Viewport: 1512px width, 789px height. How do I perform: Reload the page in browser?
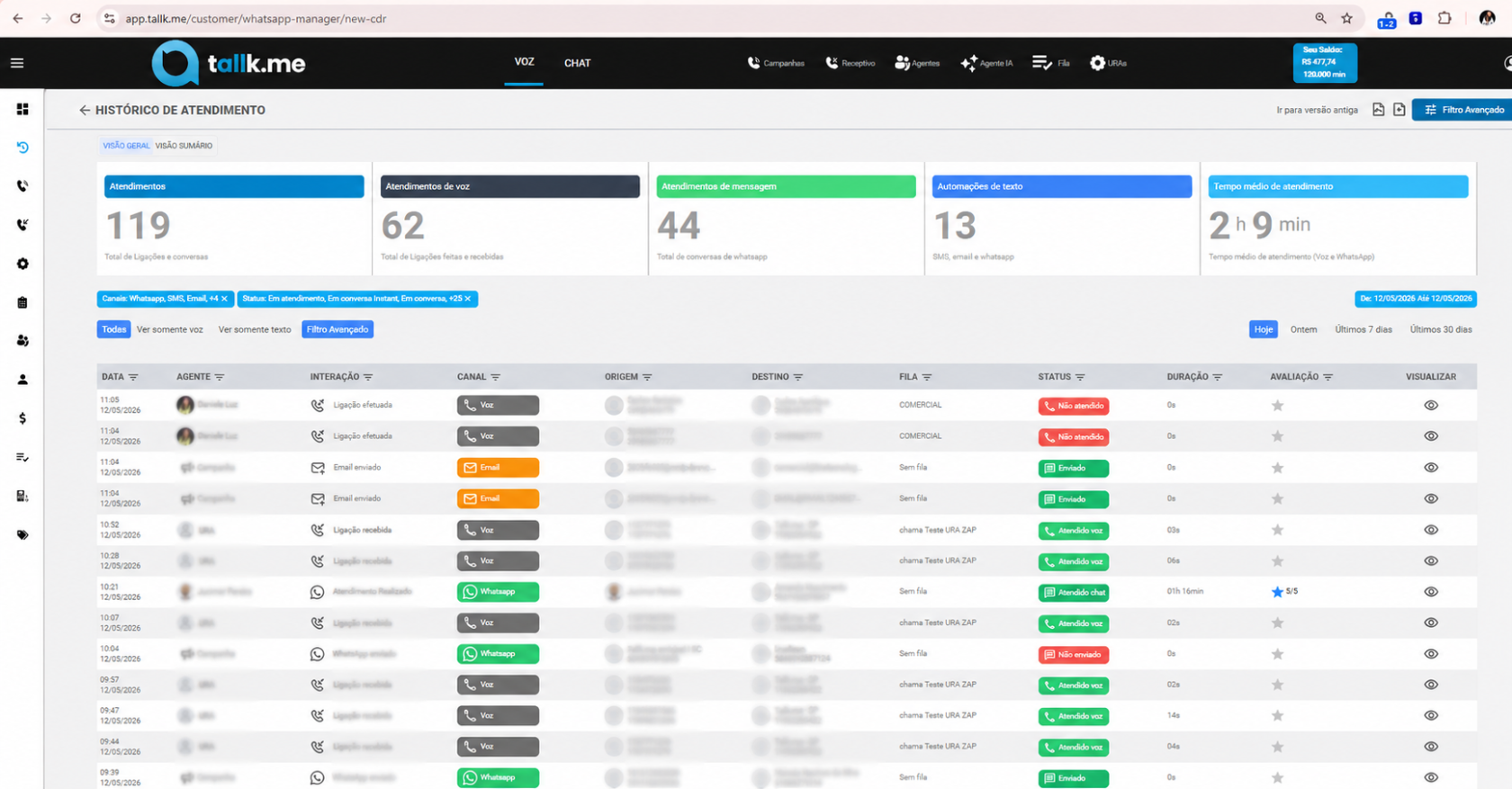point(75,18)
